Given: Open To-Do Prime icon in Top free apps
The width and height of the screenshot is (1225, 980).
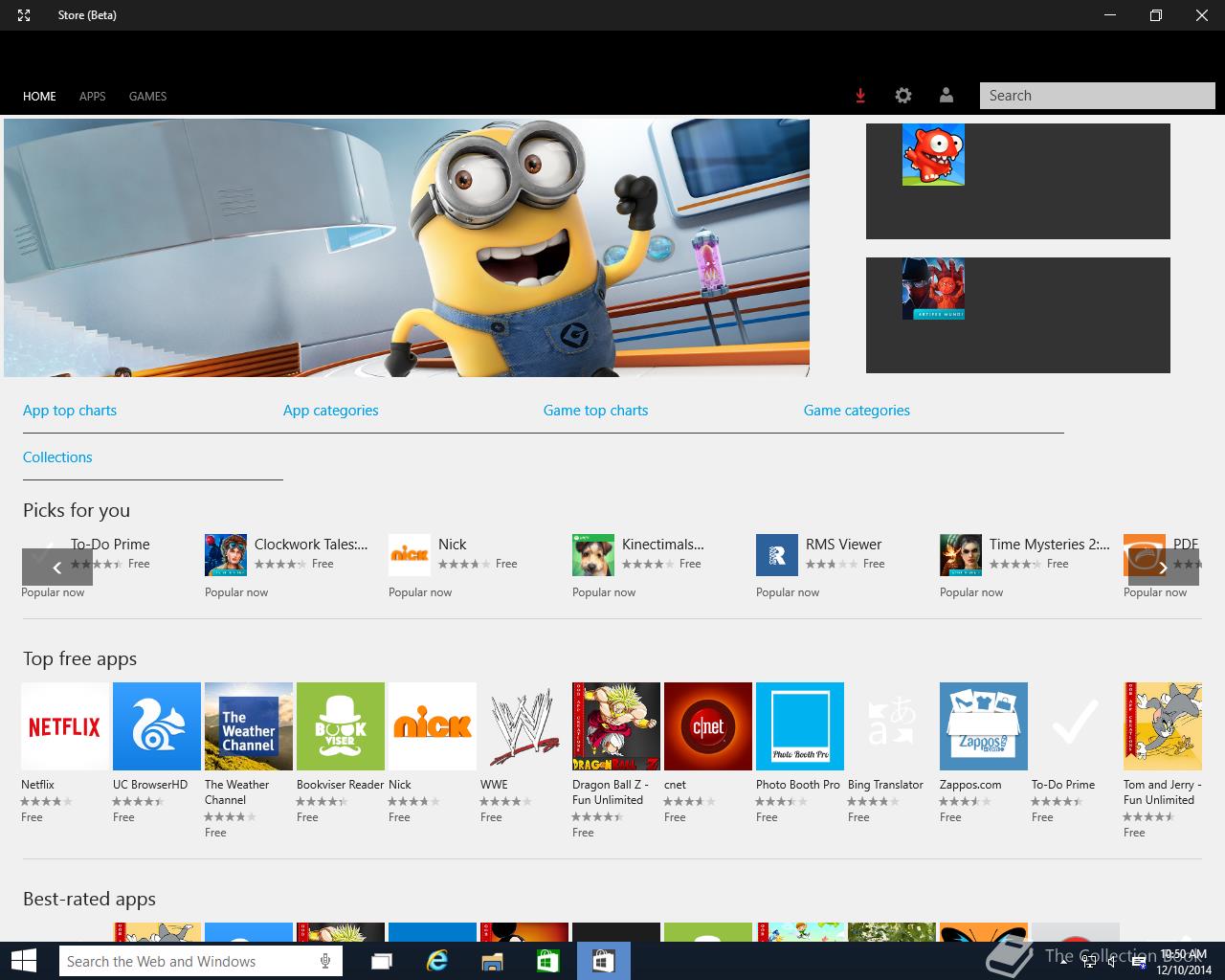Looking at the screenshot, I should coord(1076,726).
